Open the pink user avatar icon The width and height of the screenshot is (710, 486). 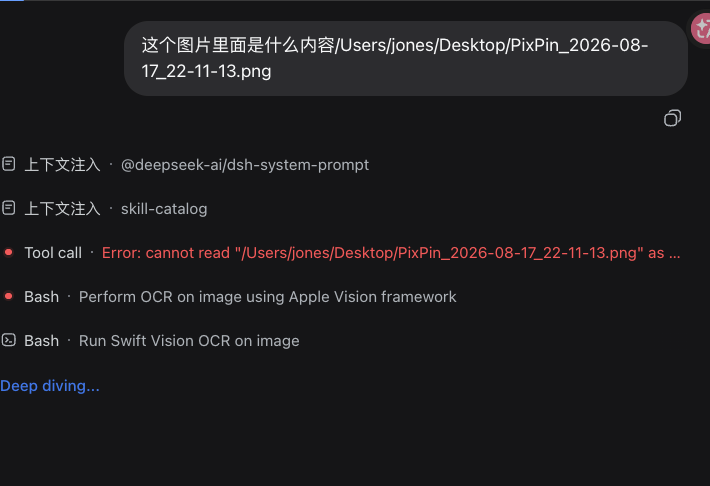[700, 29]
